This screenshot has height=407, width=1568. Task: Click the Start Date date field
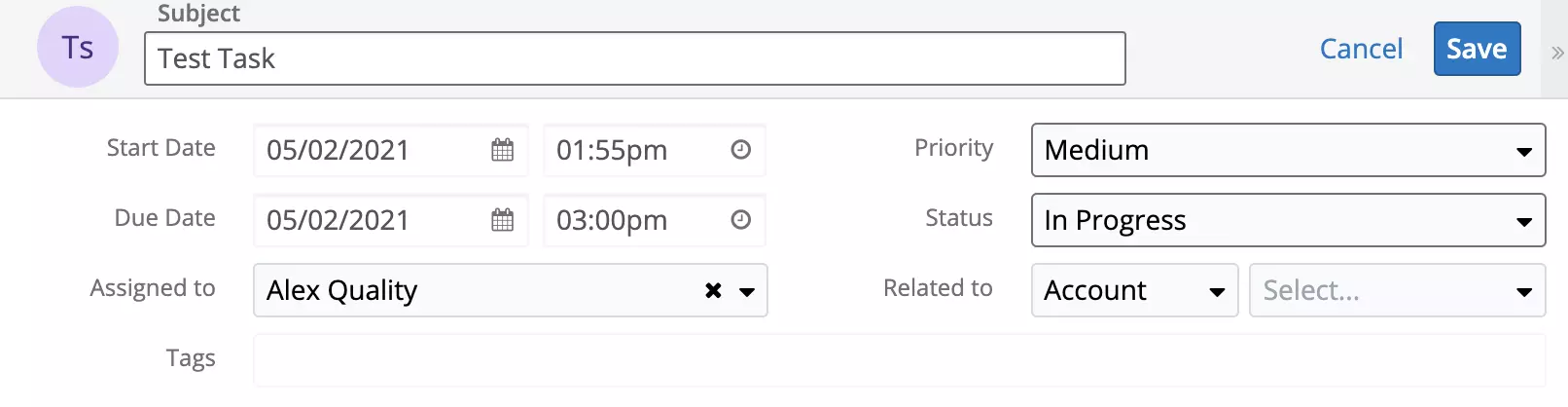pos(370,150)
